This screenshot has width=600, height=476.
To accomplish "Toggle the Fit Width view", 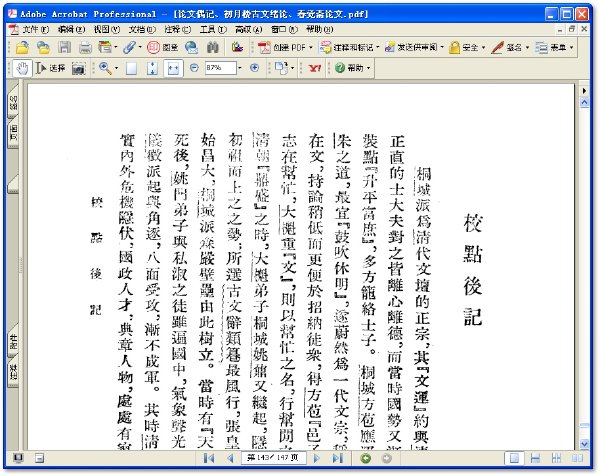I will tap(173, 68).
